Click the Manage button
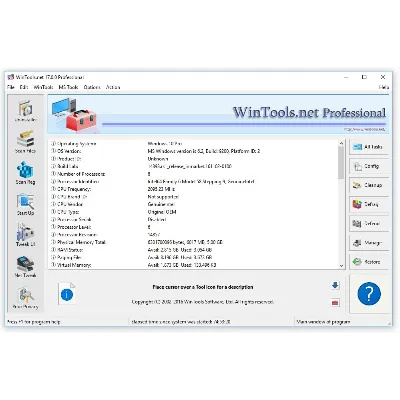The height and width of the screenshot is (400, 400). coord(369,243)
